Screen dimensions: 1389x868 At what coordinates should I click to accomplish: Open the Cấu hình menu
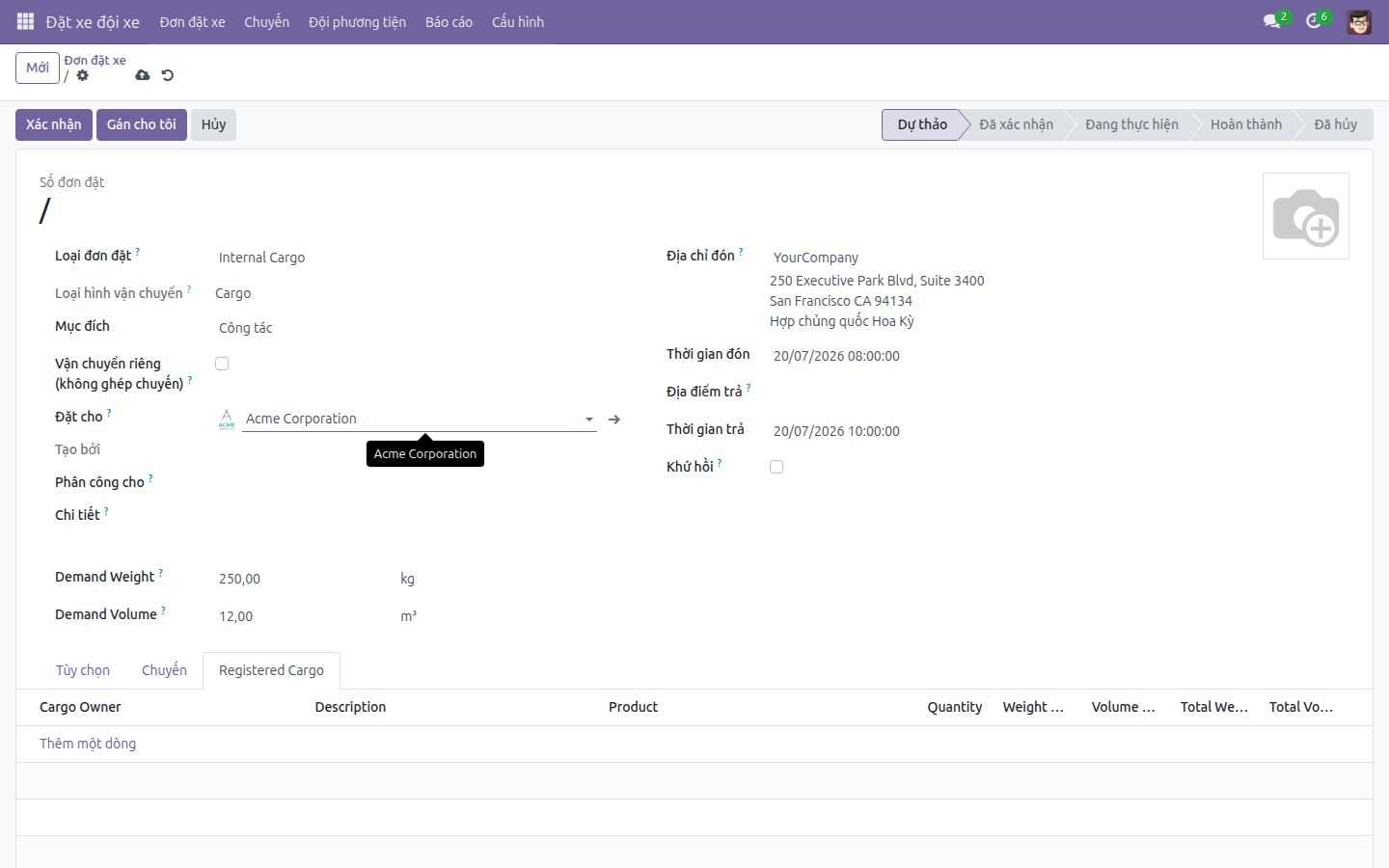[518, 21]
